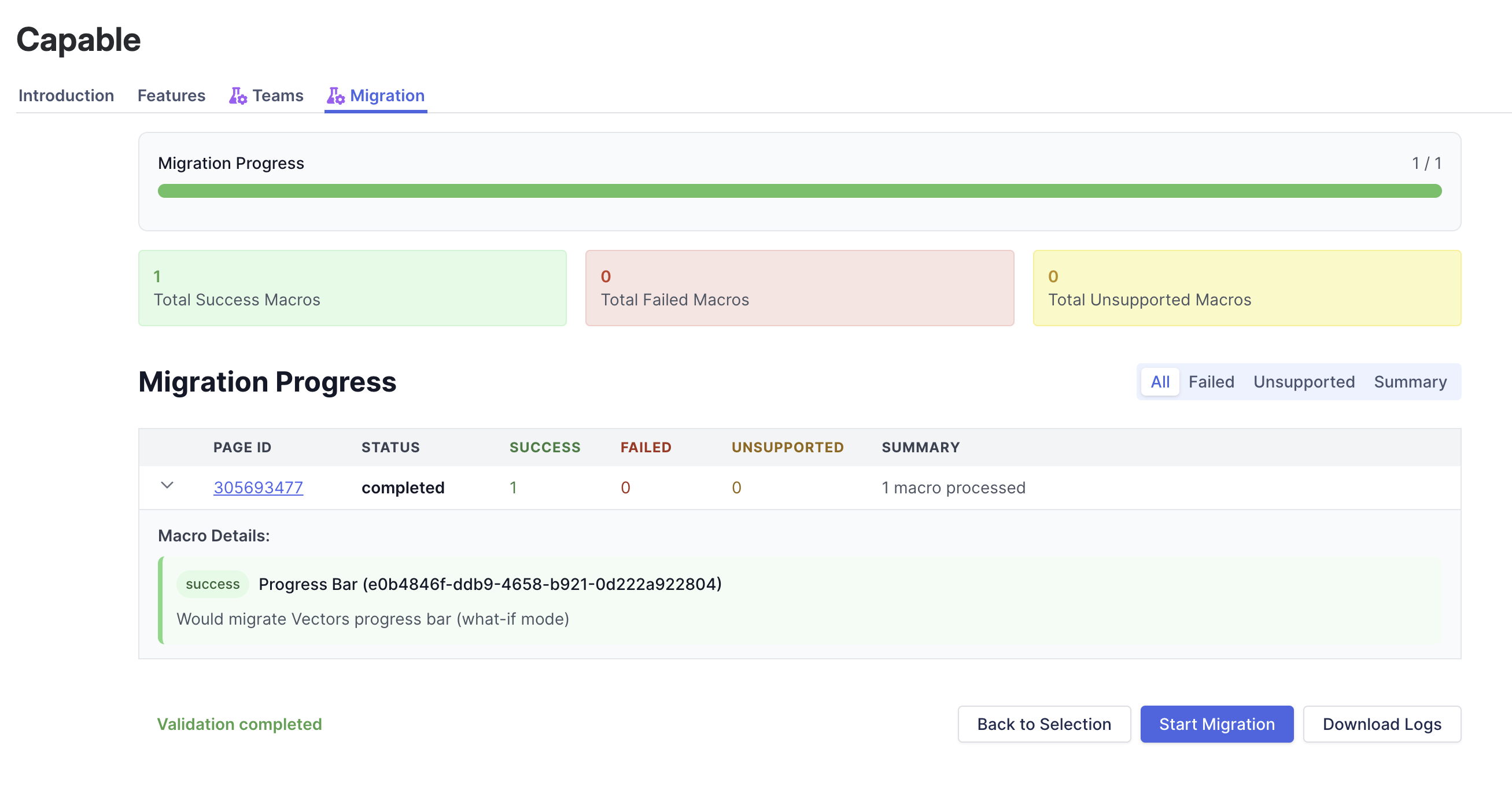Collapse the page 305693477 row chevron
Viewport: 1512px width, 797px height.
point(167,486)
